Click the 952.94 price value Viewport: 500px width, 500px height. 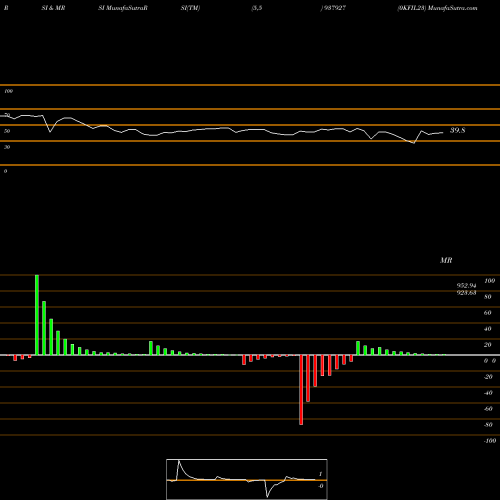[x=466, y=286]
